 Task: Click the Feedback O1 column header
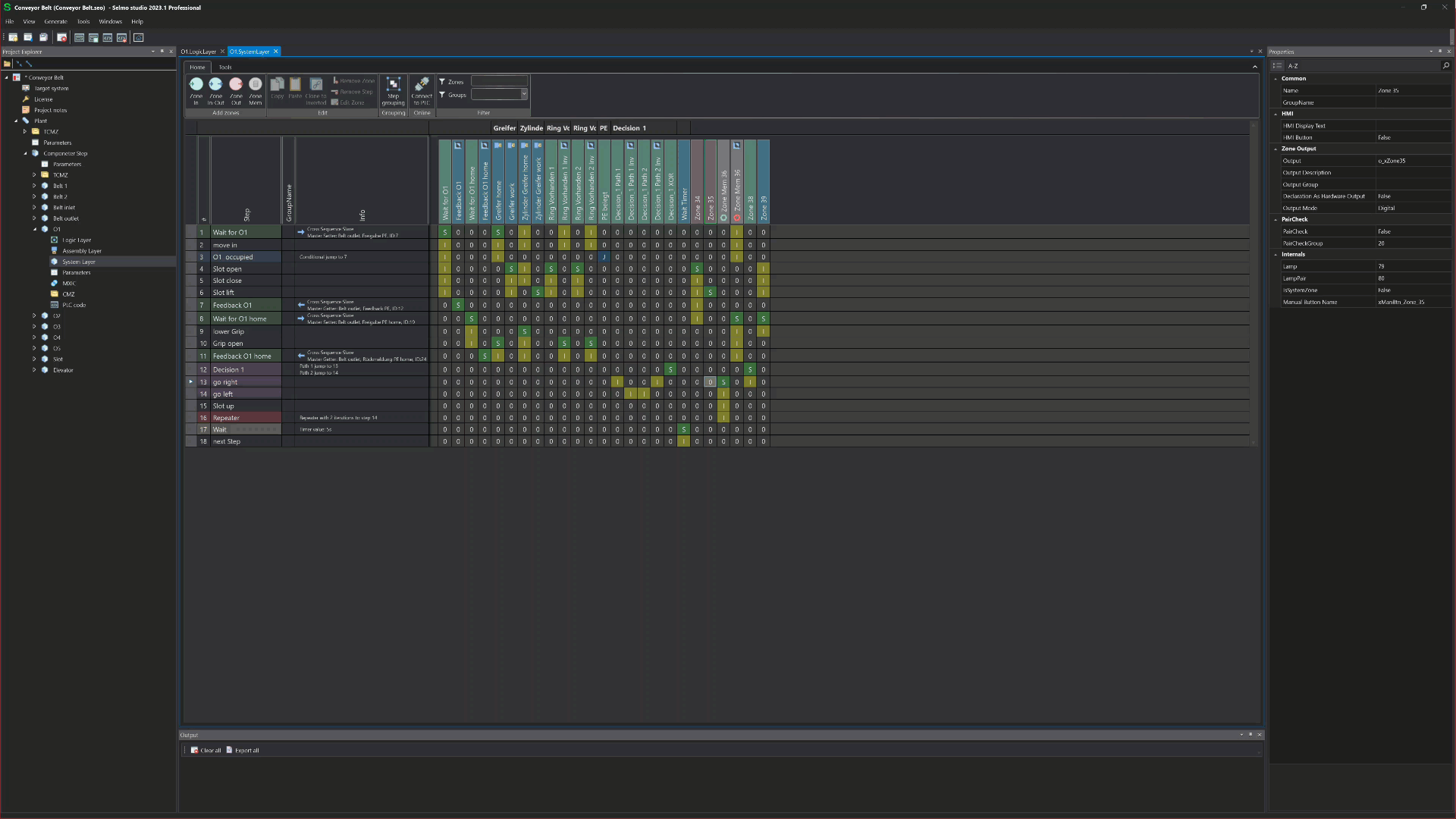pos(458,180)
